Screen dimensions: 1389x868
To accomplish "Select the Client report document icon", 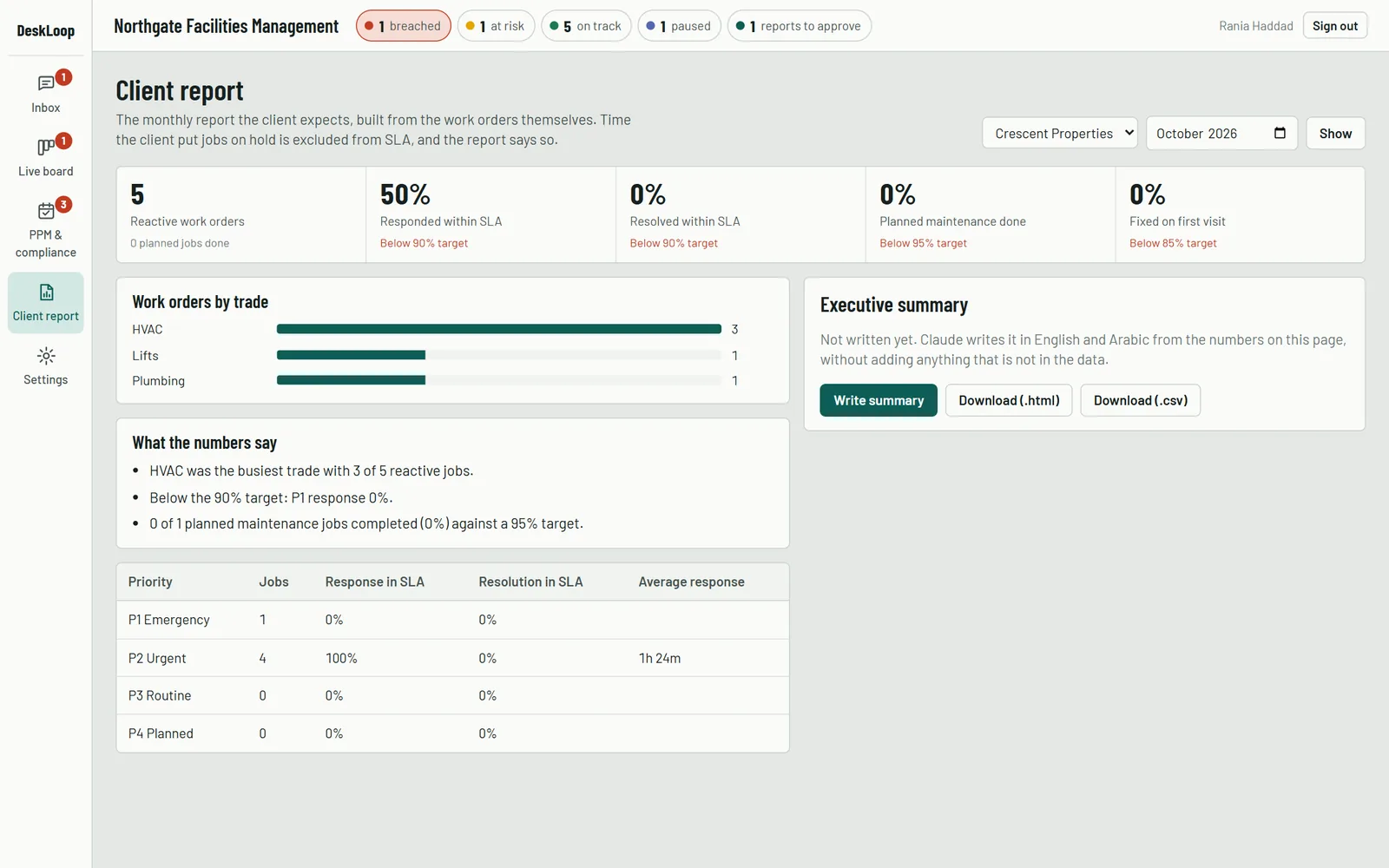I will coord(46,292).
